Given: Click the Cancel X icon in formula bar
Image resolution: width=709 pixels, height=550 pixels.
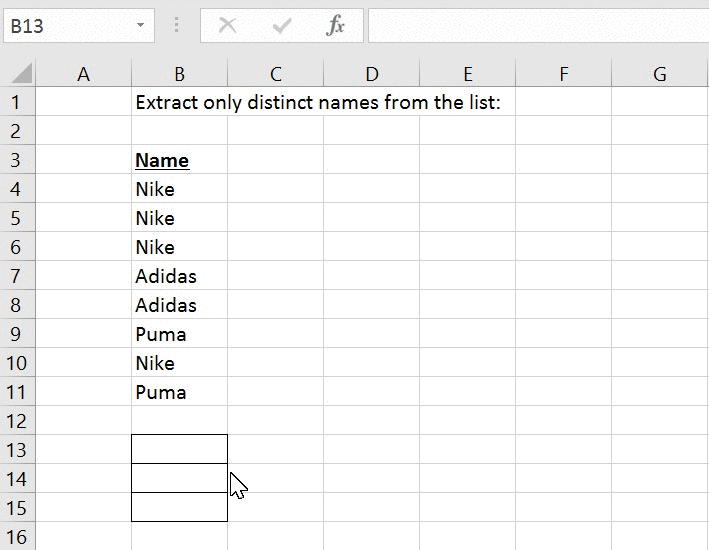Looking at the screenshot, I should [x=228, y=26].
